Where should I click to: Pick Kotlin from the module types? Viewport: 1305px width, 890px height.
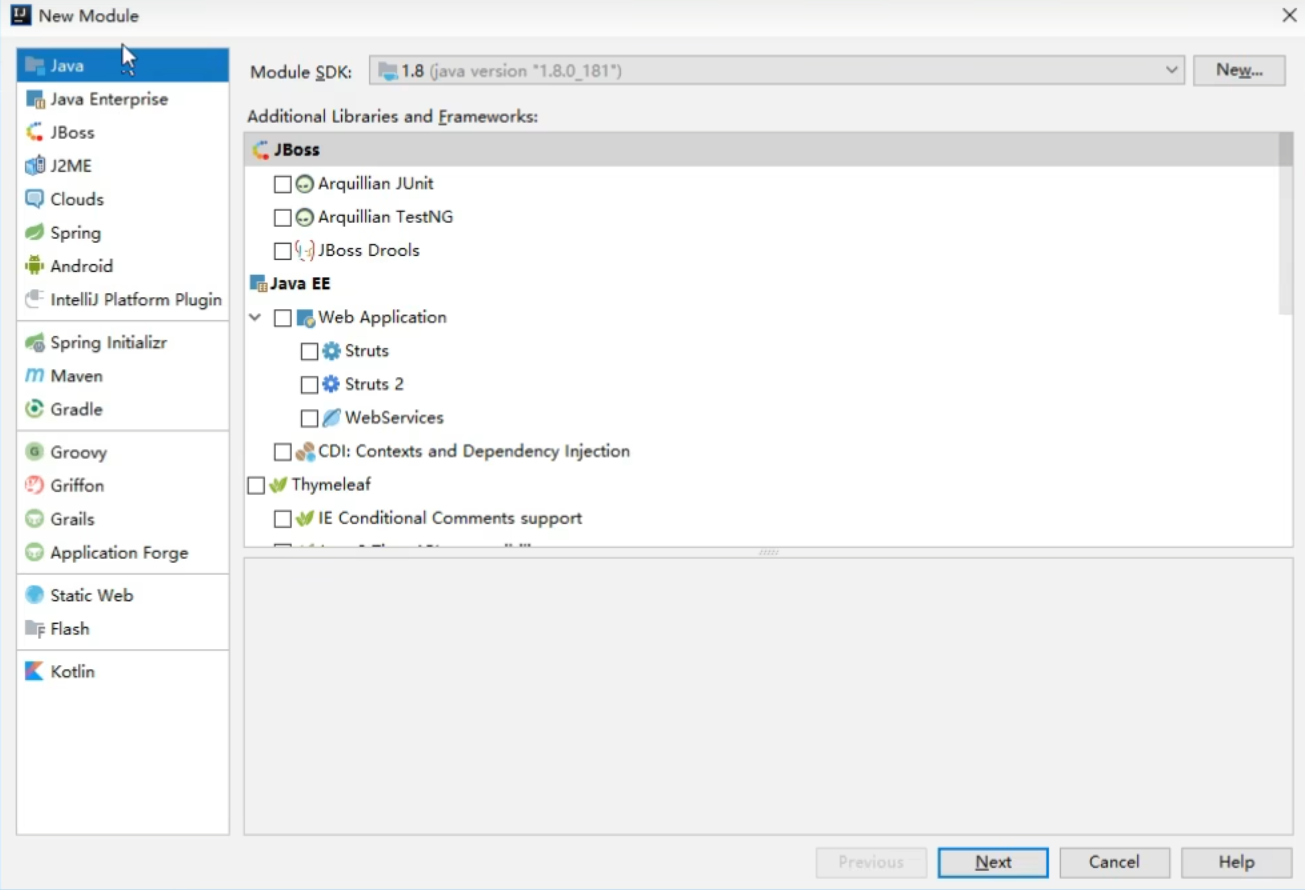pos(123,672)
